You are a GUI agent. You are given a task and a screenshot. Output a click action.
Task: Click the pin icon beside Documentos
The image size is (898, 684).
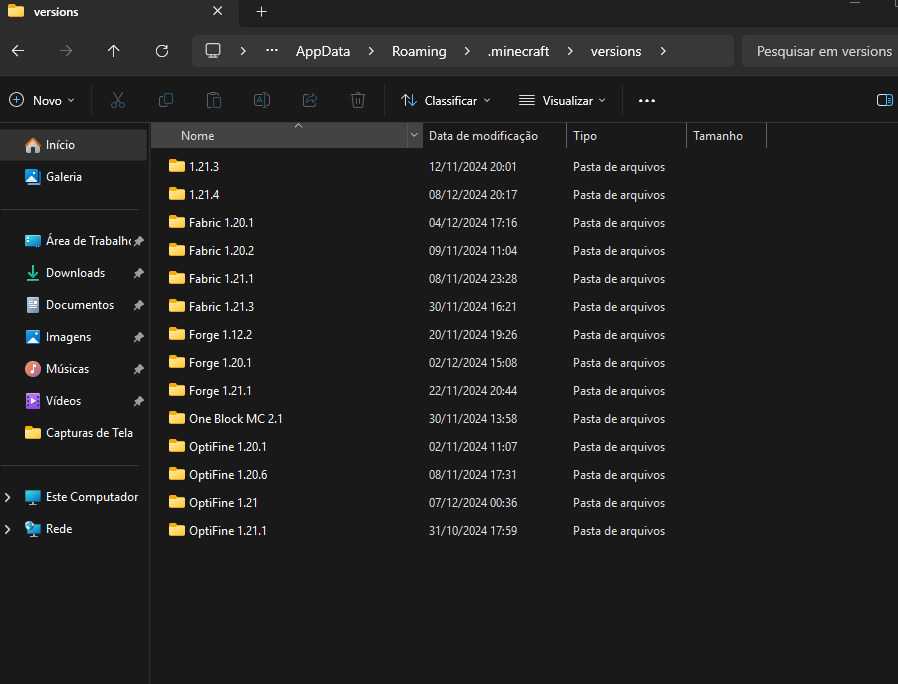click(138, 305)
